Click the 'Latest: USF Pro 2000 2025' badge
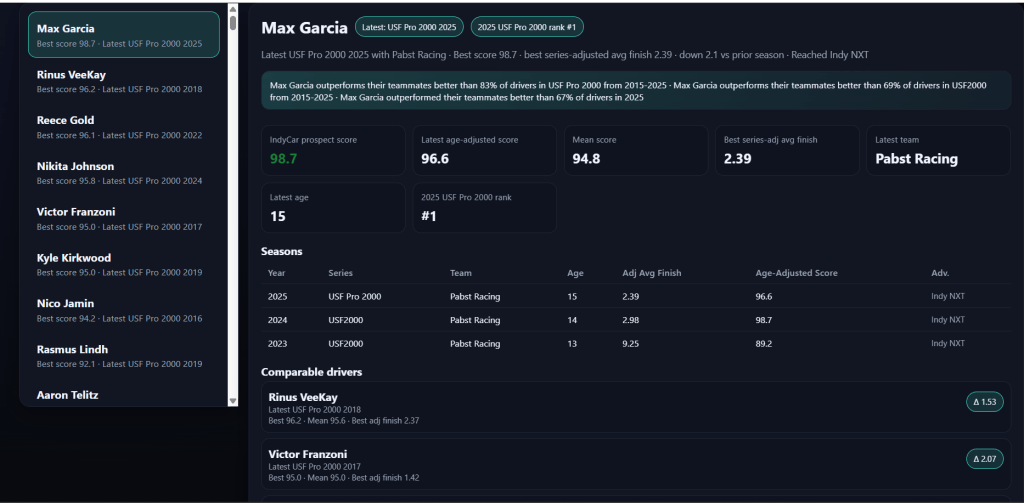Screen dimensions: 1024x503 (x=410, y=28)
